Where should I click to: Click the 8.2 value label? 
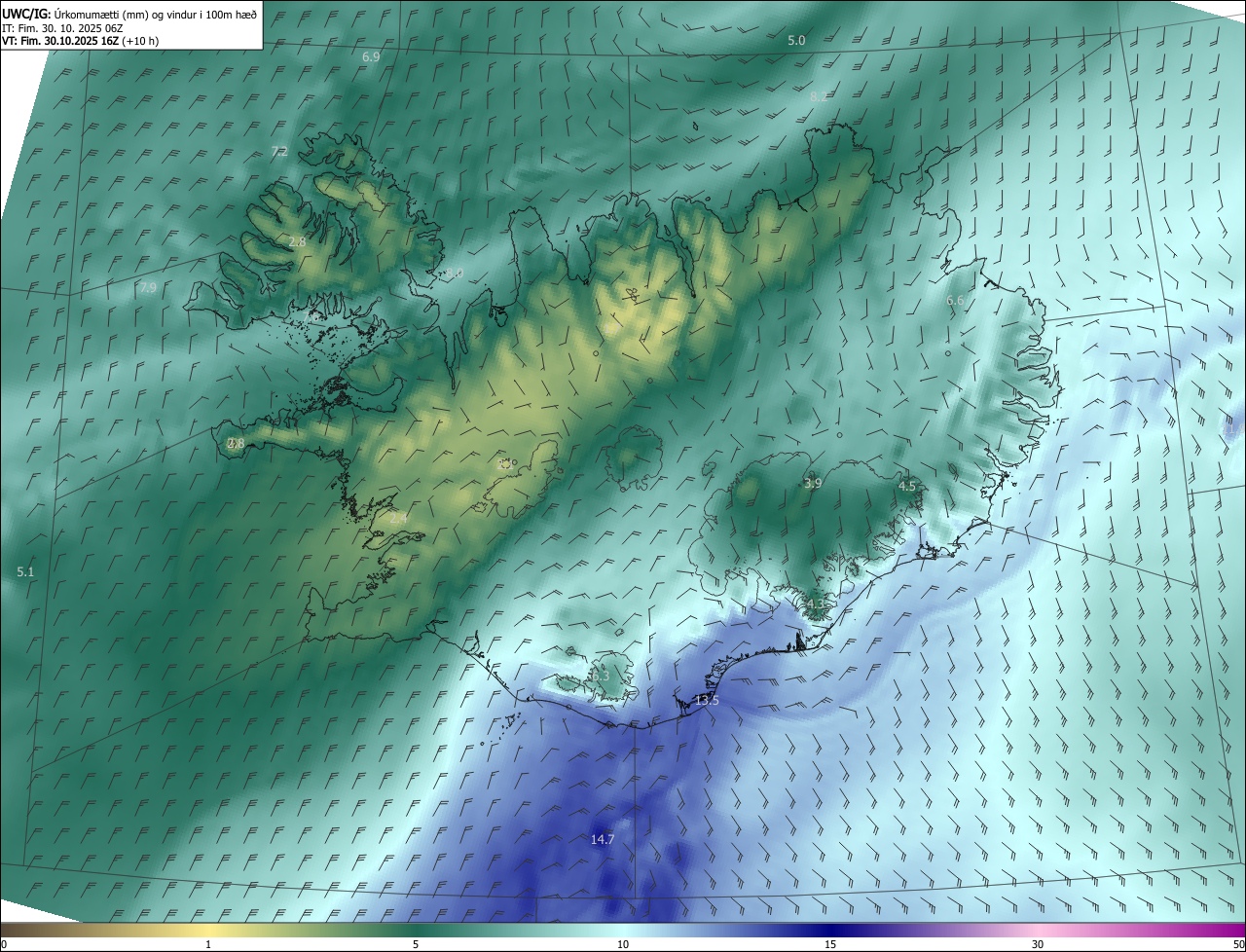click(819, 96)
